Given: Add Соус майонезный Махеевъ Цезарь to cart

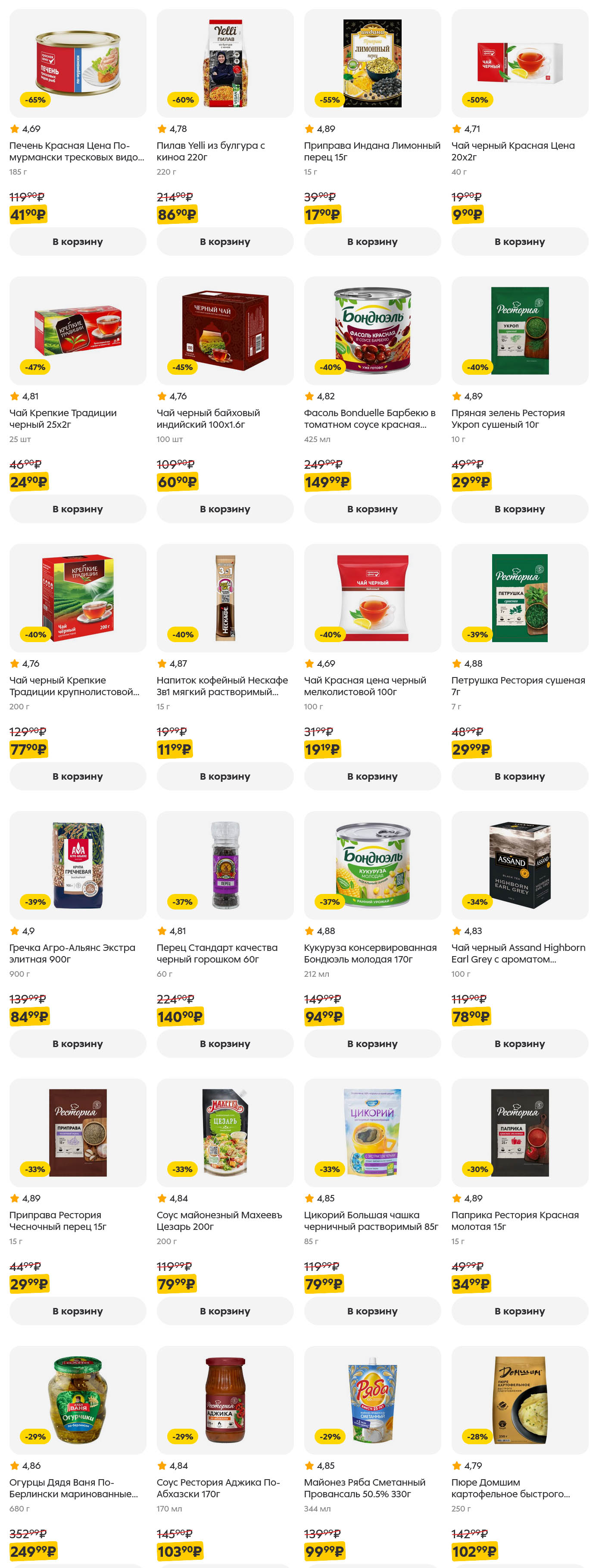Looking at the screenshot, I should click(225, 1311).
